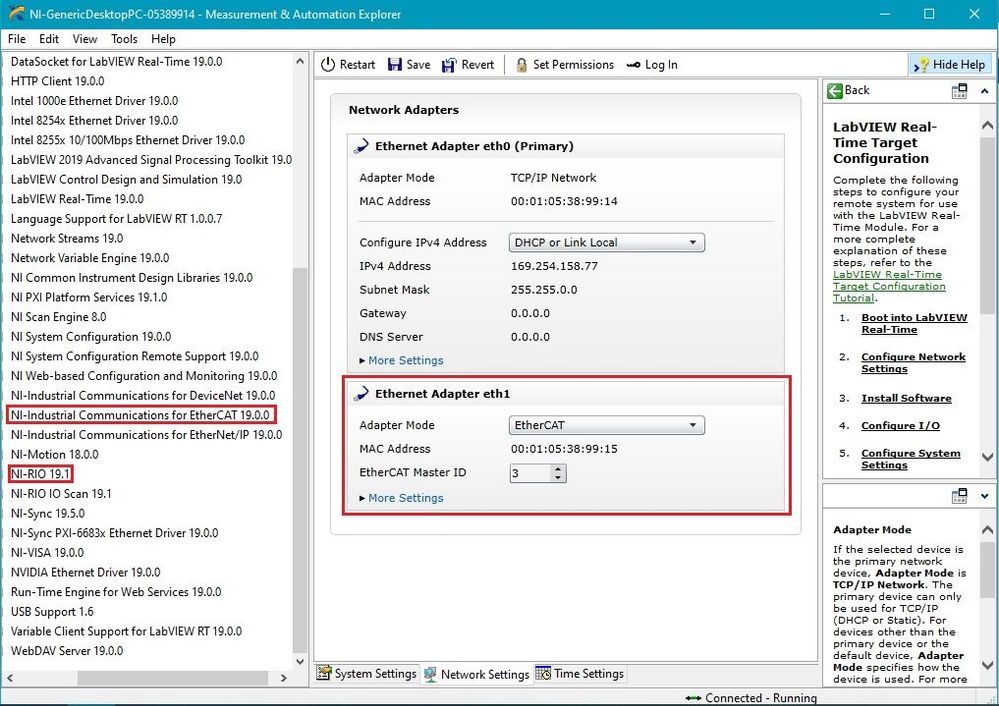Open Configure System Settings help link
999x706 pixels.
pyautogui.click(x=910, y=459)
